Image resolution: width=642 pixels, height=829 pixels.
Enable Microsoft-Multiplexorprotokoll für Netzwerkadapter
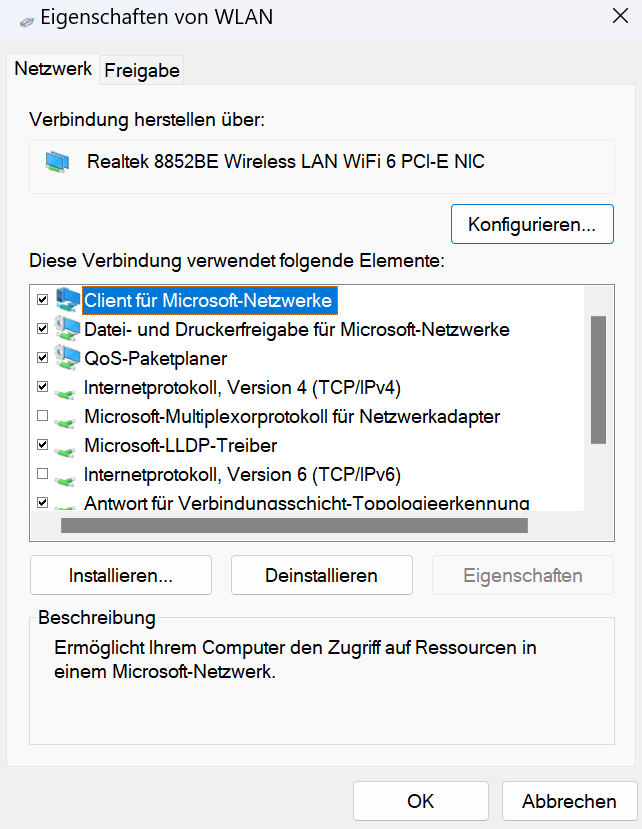[42, 415]
